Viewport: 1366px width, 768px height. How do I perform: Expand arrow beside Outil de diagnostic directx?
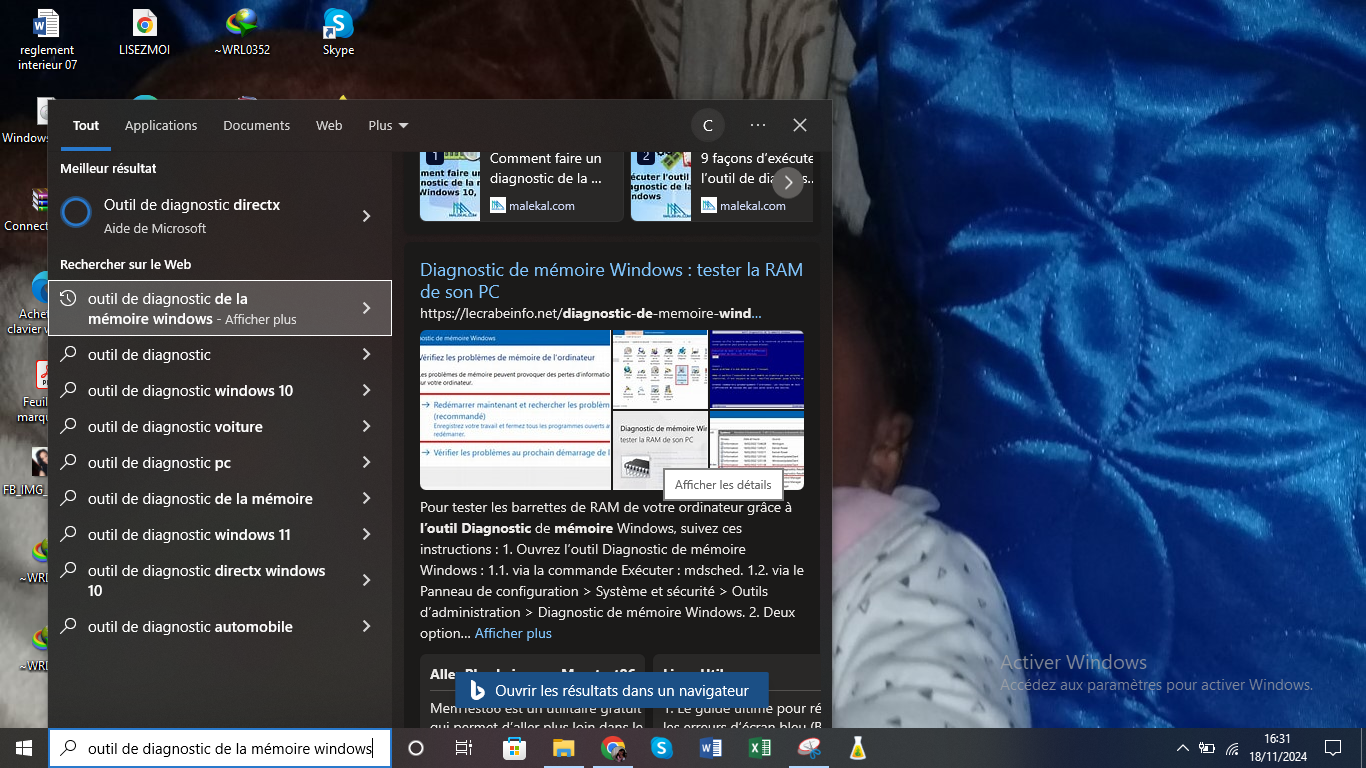coord(367,216)
